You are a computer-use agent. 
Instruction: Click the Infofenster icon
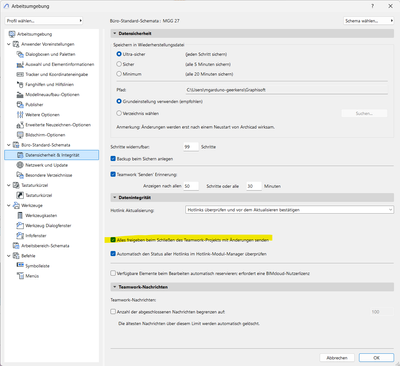[20, 236]
